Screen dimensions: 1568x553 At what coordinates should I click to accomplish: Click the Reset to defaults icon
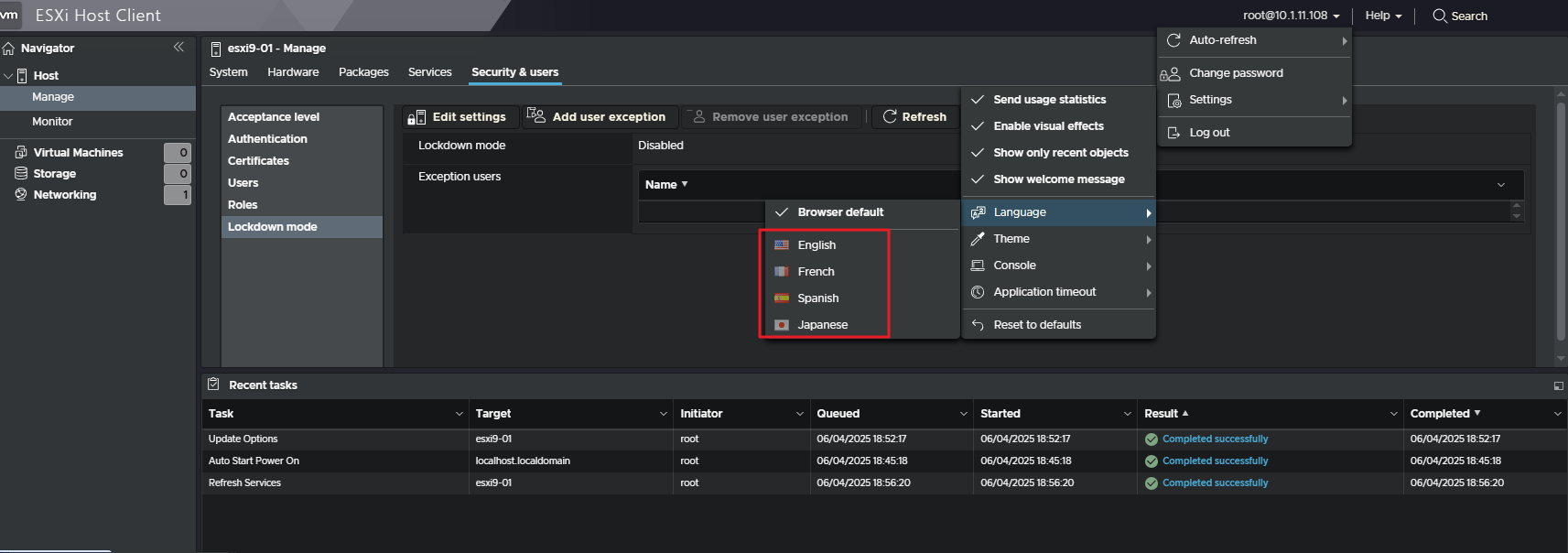pos(978,325)
